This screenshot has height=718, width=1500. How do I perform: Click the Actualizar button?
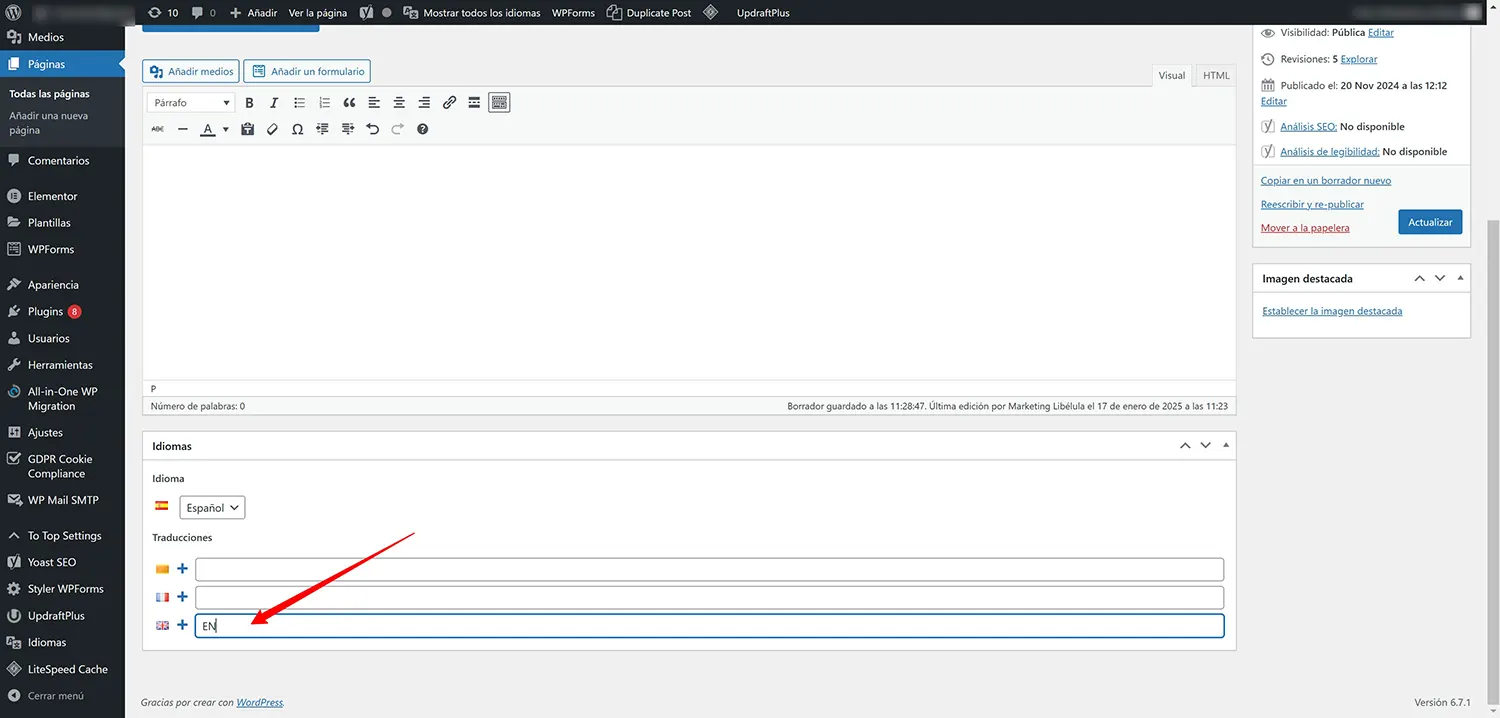coord(1430,222)
